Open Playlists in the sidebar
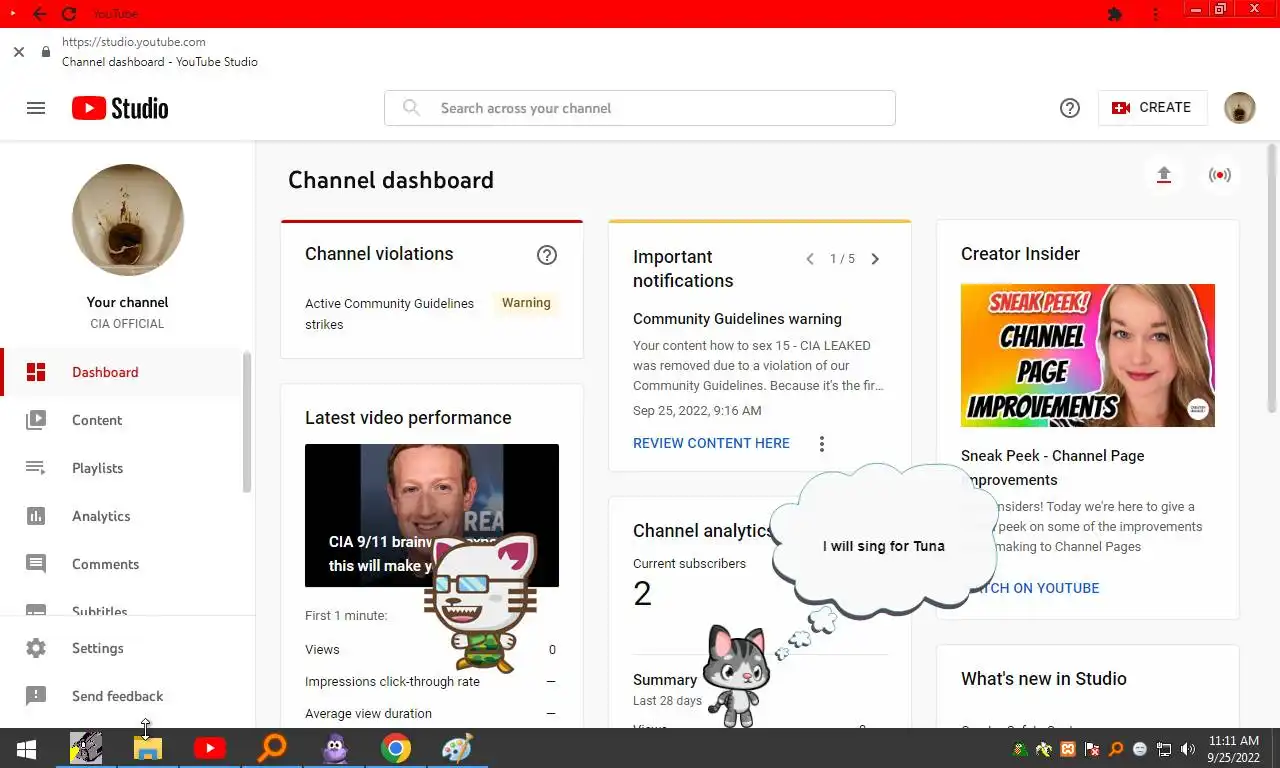The image size is (1280, 768). [122, 468]
